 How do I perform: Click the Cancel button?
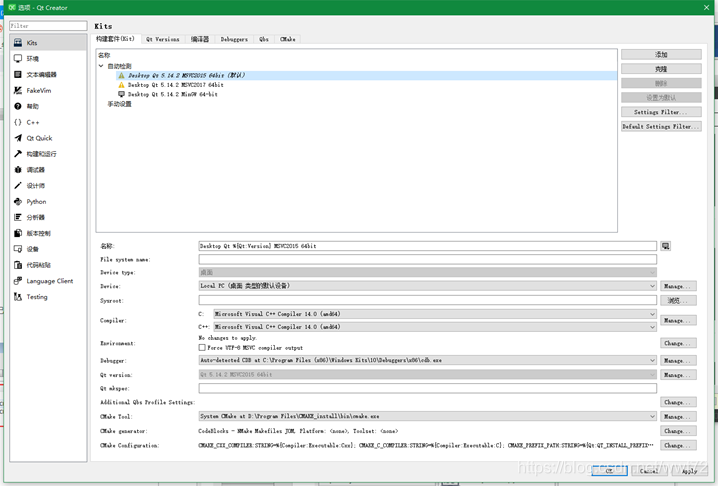648,470
